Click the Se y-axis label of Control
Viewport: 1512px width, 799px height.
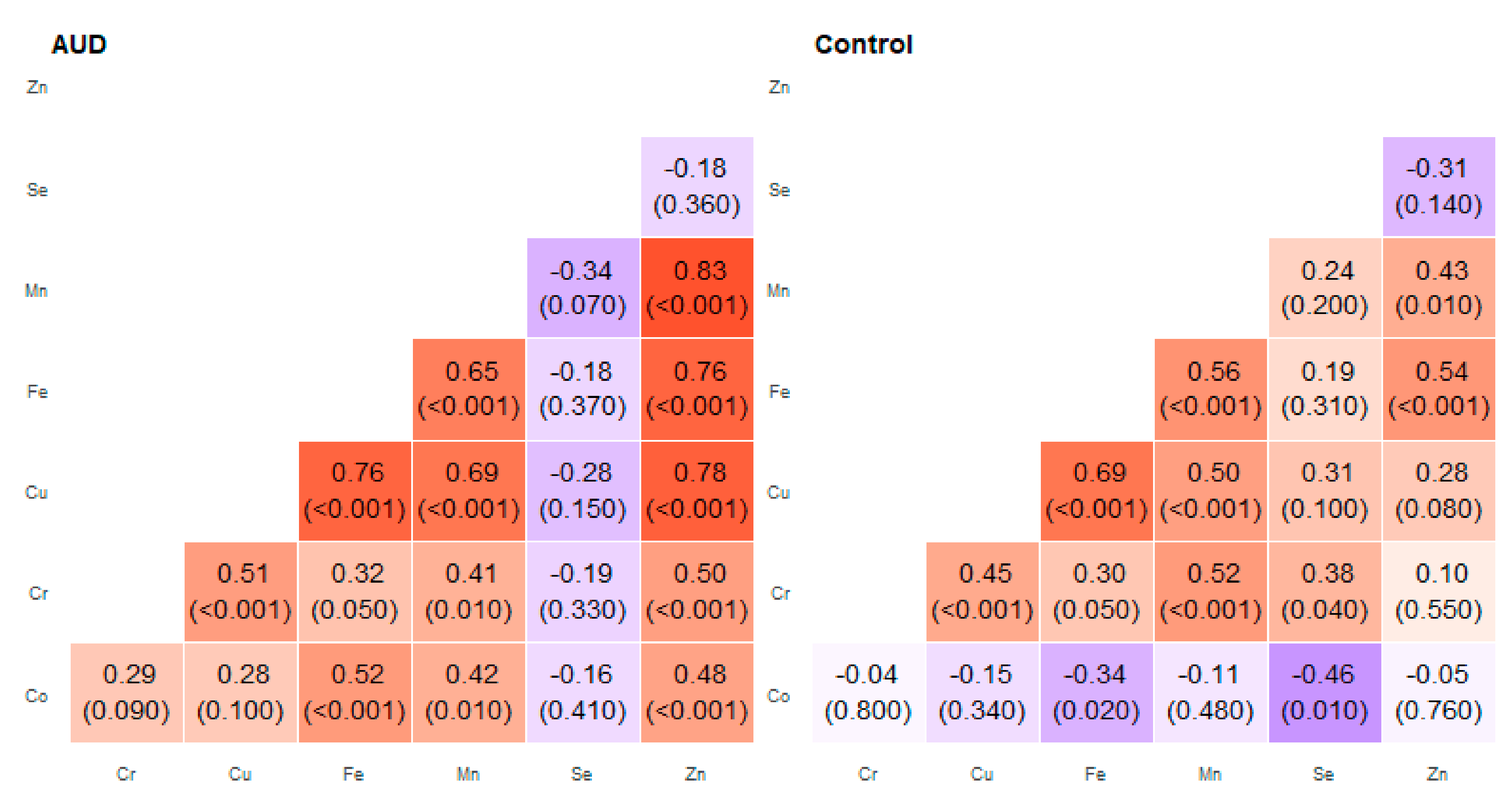(779, 190)
